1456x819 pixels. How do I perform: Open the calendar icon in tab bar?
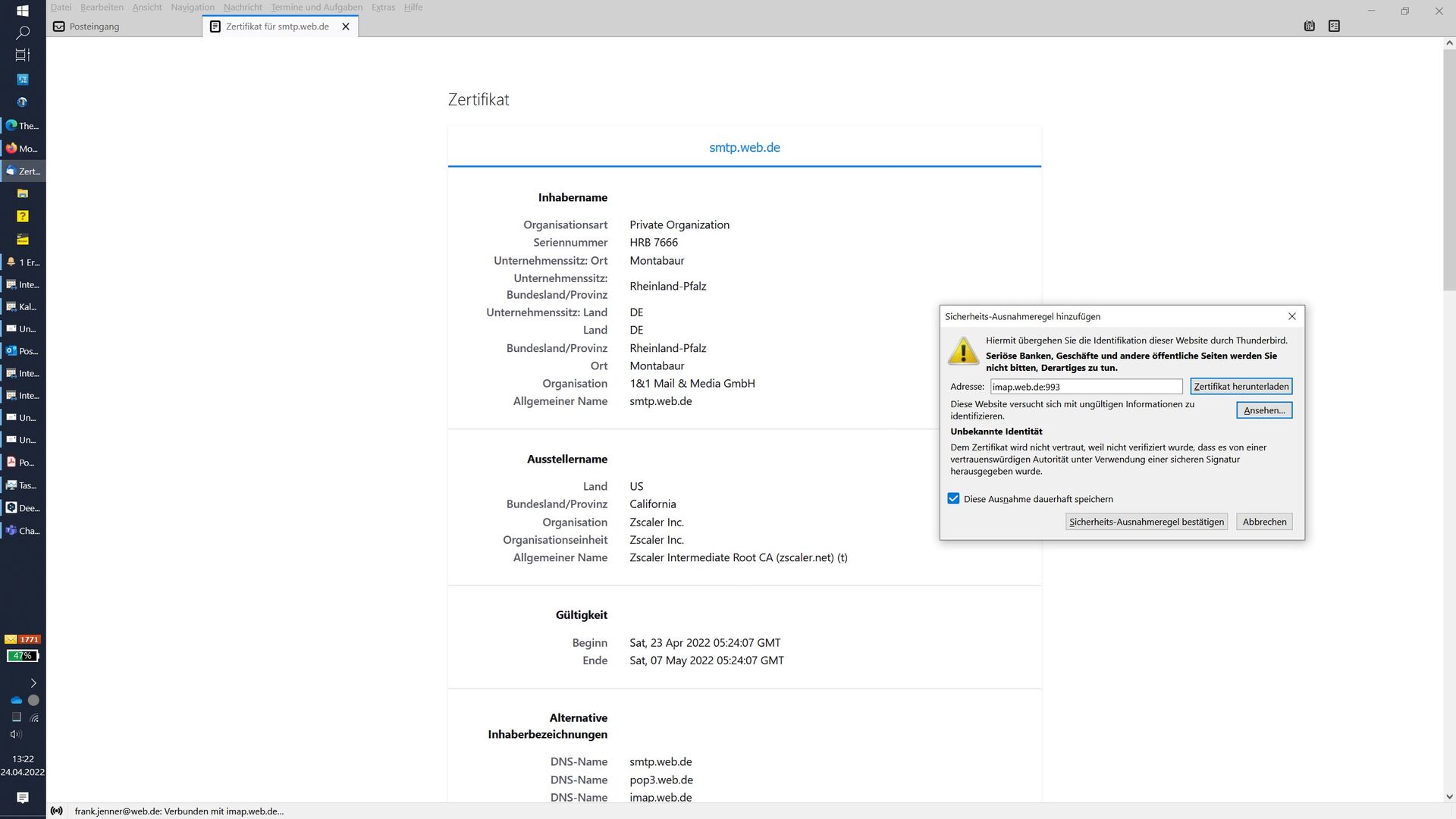1309,26
